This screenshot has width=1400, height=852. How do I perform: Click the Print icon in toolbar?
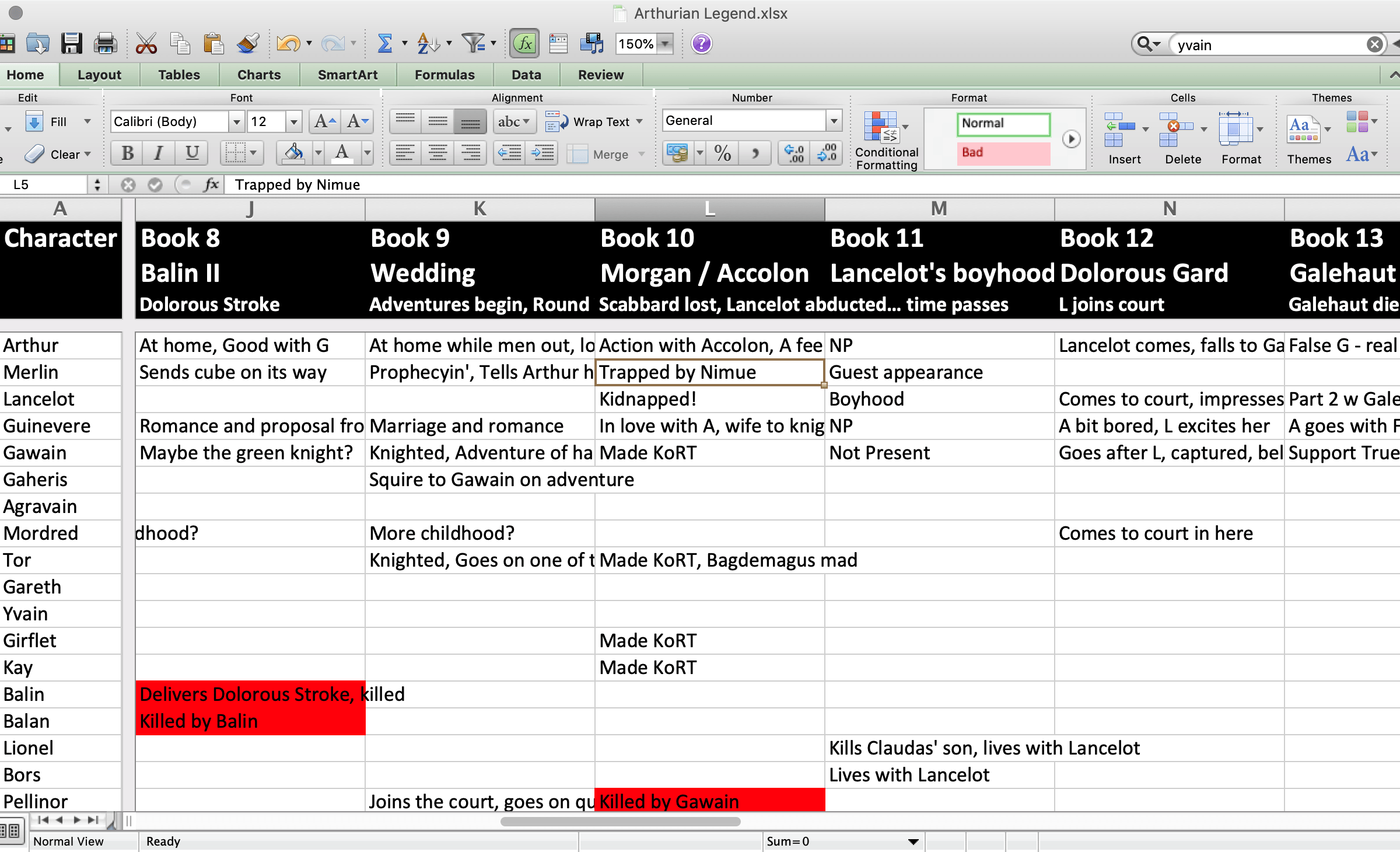tap(106, 44)
